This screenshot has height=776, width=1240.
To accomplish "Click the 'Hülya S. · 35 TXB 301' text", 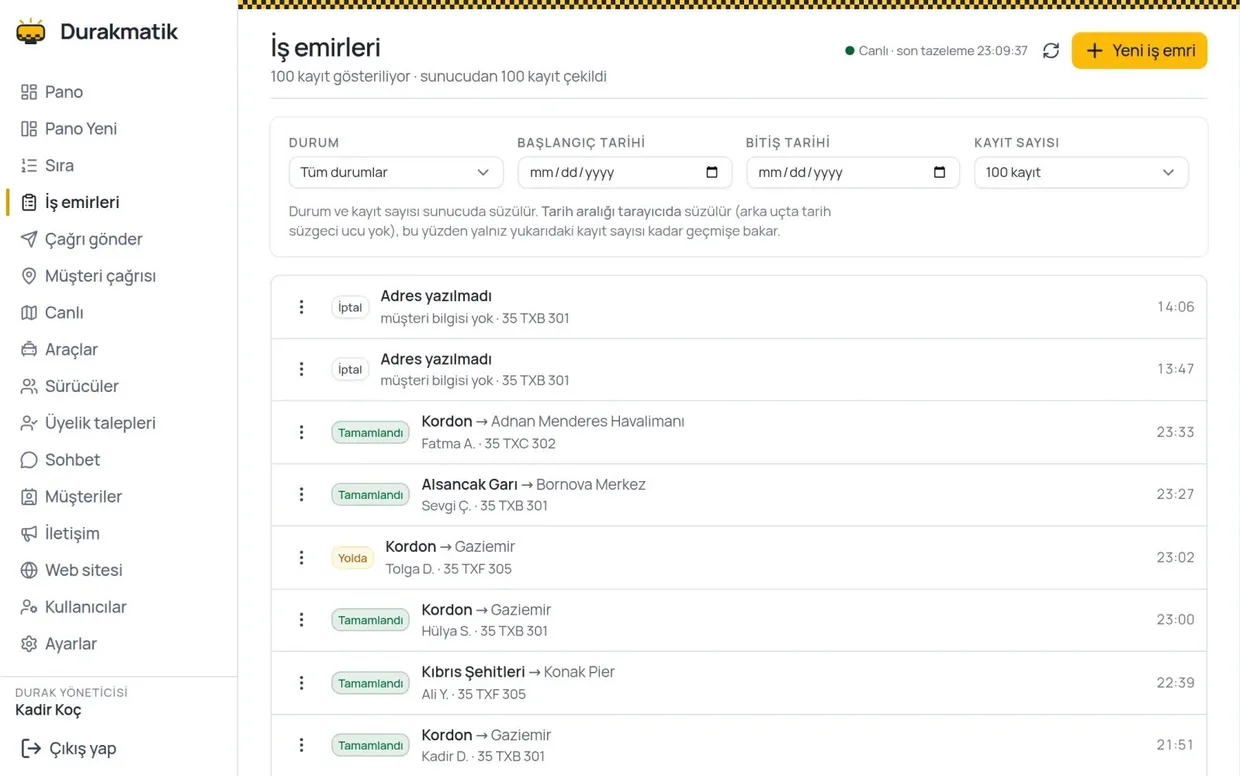I will pos(484,631).
